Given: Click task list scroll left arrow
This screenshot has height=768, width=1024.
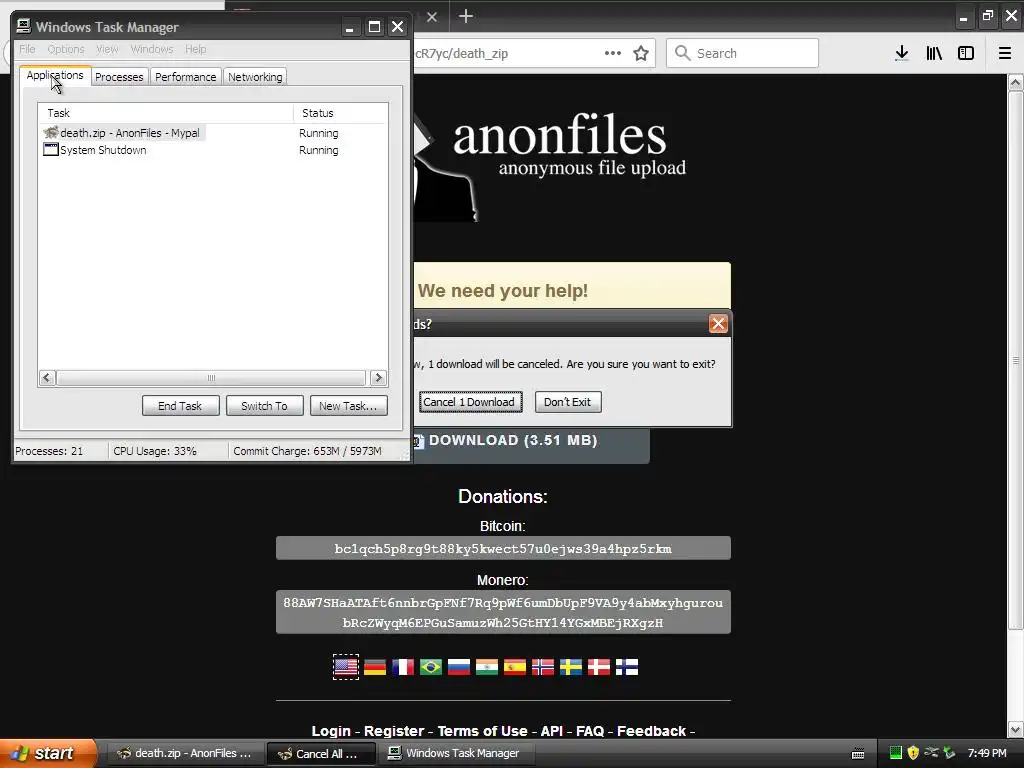Looking at the screenshot, I should pyautogui.click(x=46, y=377).
